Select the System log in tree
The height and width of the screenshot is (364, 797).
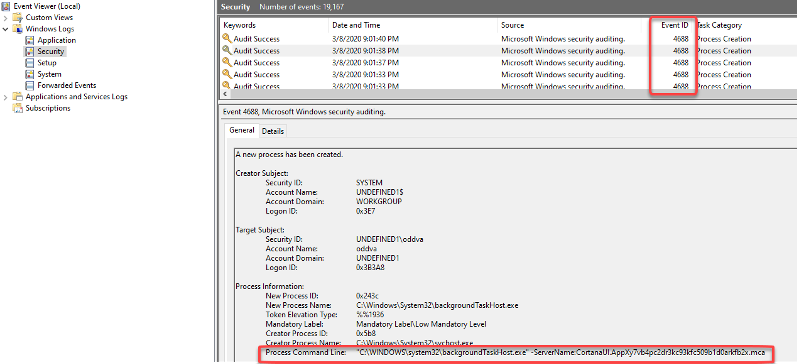[x=49, y=74]
